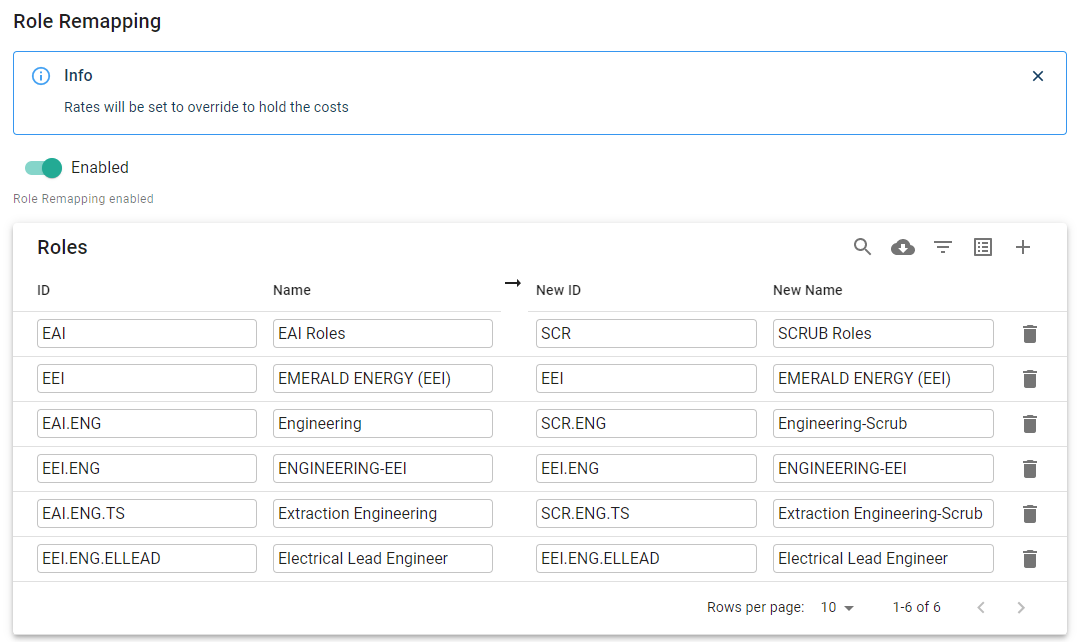The width and height of the screenshot is (1081, 642).
Task: Delete the EAI Roles row
Action: (x=1029, y=334)
